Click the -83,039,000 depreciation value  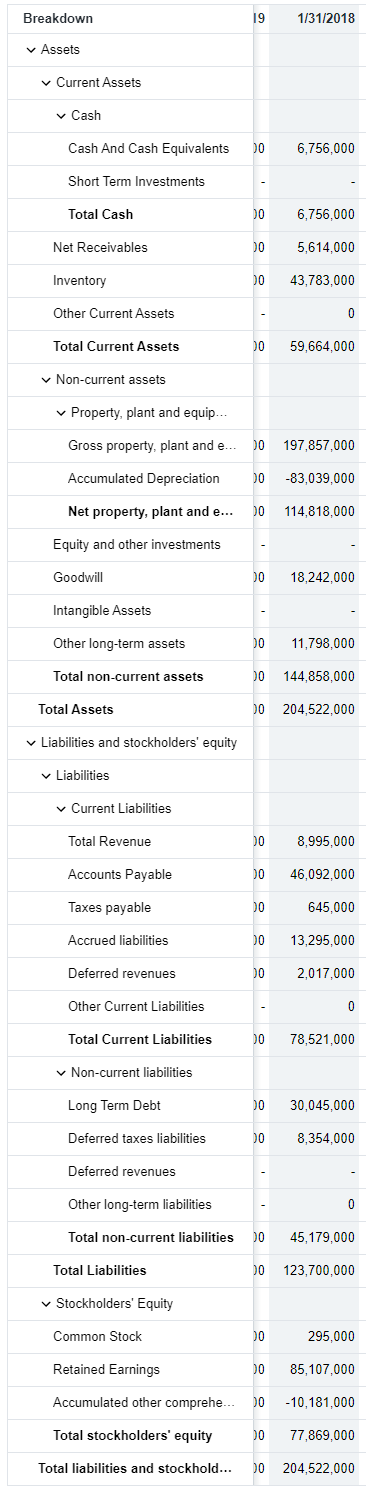pos(320,478)
